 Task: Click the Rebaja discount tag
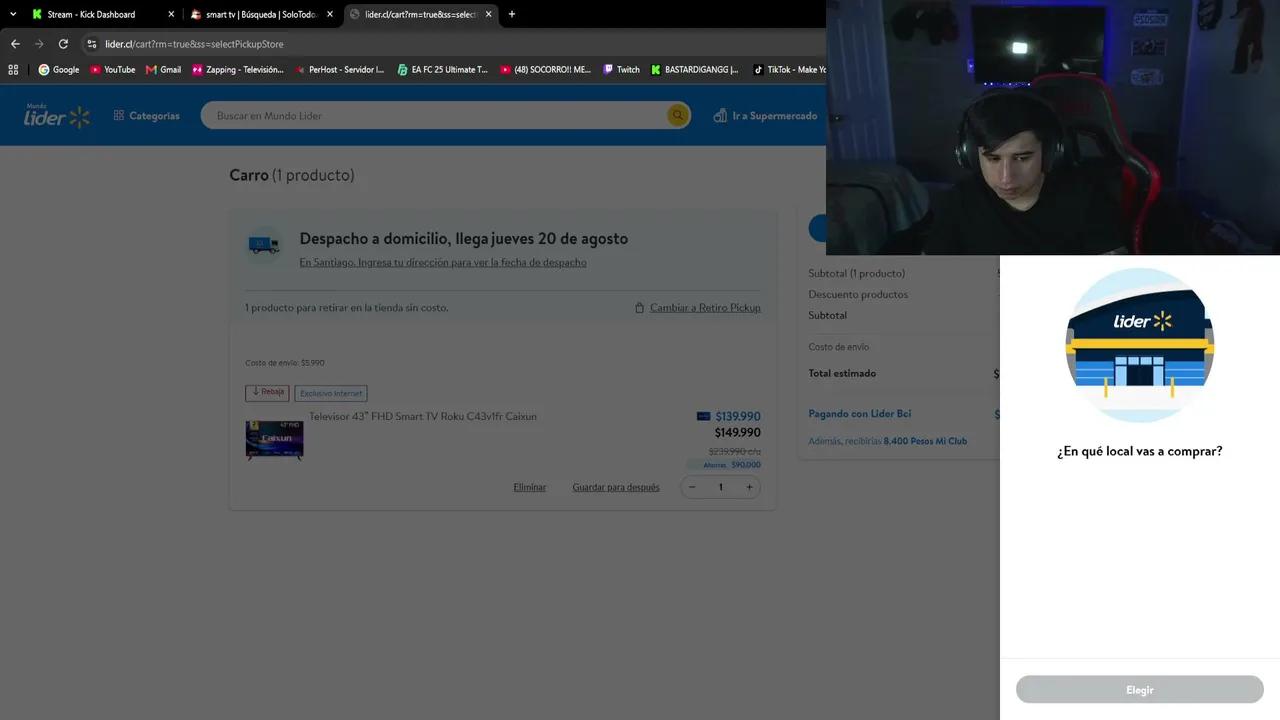267,393
